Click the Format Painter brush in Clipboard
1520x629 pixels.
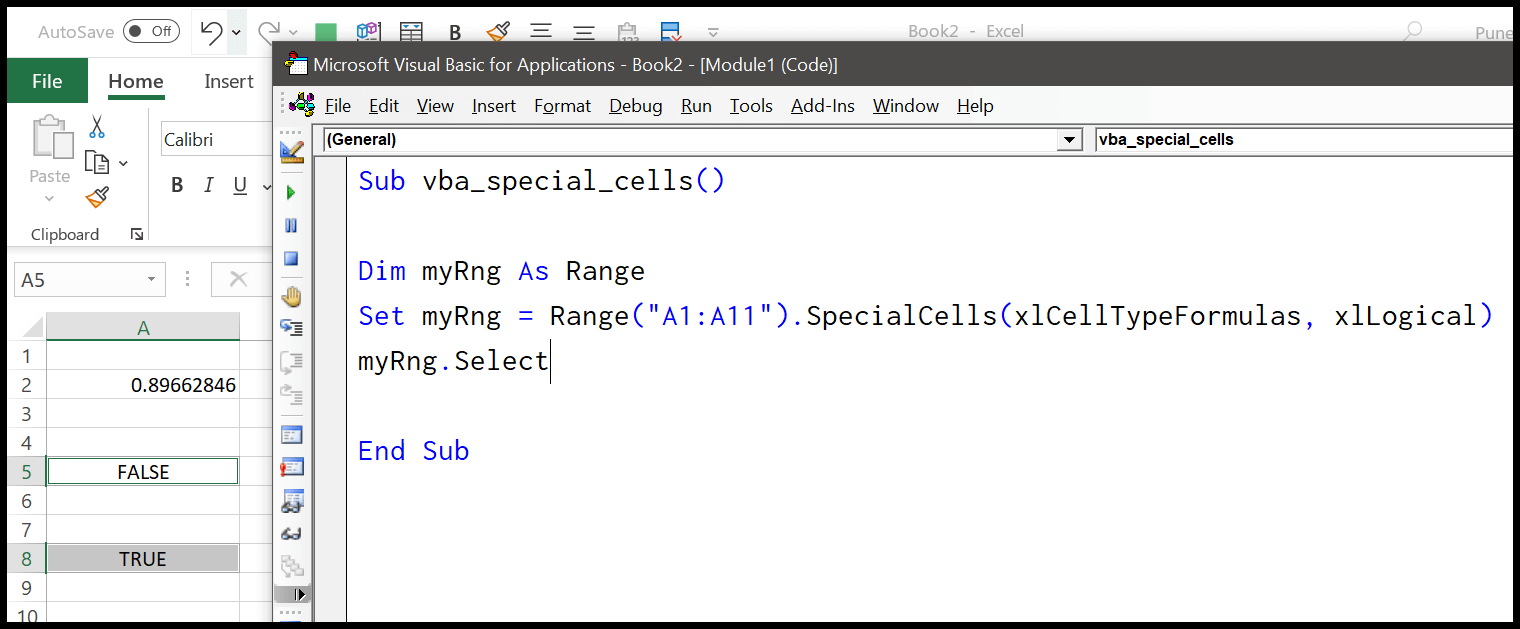pos(97,197)
